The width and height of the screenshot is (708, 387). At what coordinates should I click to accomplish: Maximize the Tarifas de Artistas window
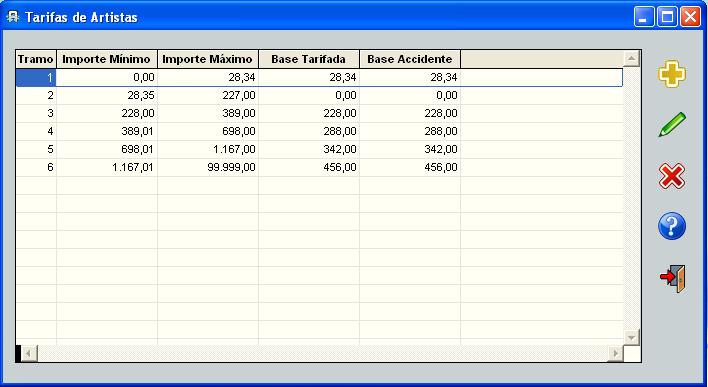[667, 18]
